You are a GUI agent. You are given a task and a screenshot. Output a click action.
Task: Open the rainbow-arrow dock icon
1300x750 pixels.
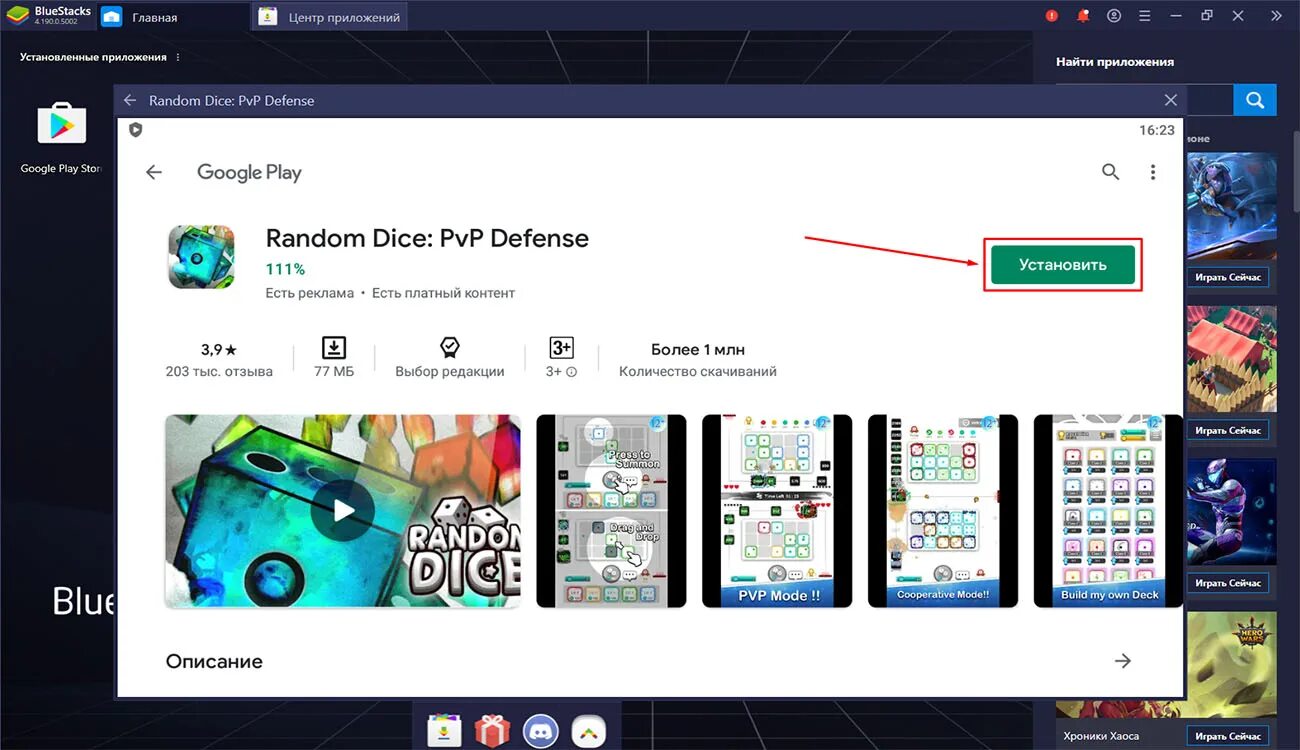[589, 732]
